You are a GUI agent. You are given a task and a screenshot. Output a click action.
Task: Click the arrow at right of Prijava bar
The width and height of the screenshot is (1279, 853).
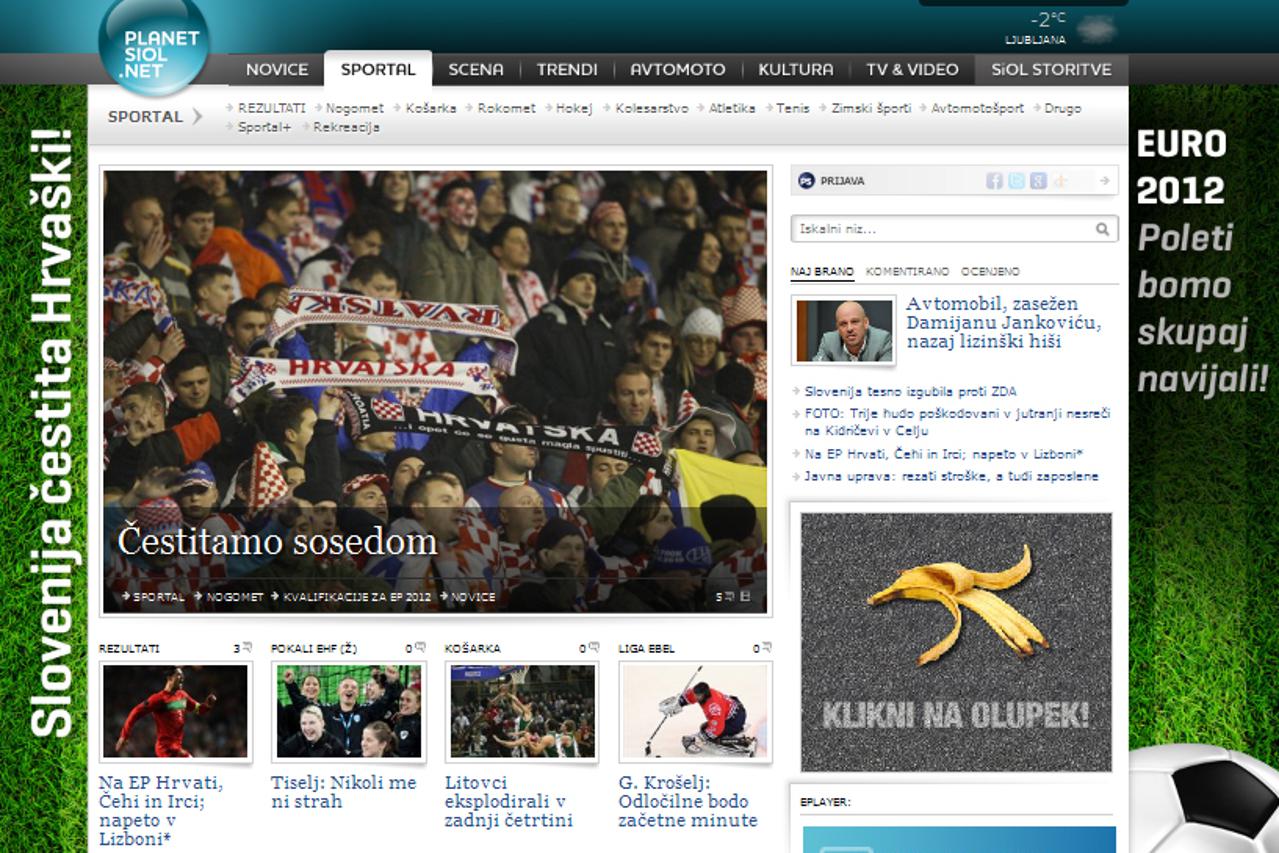tap(1104, 181)
